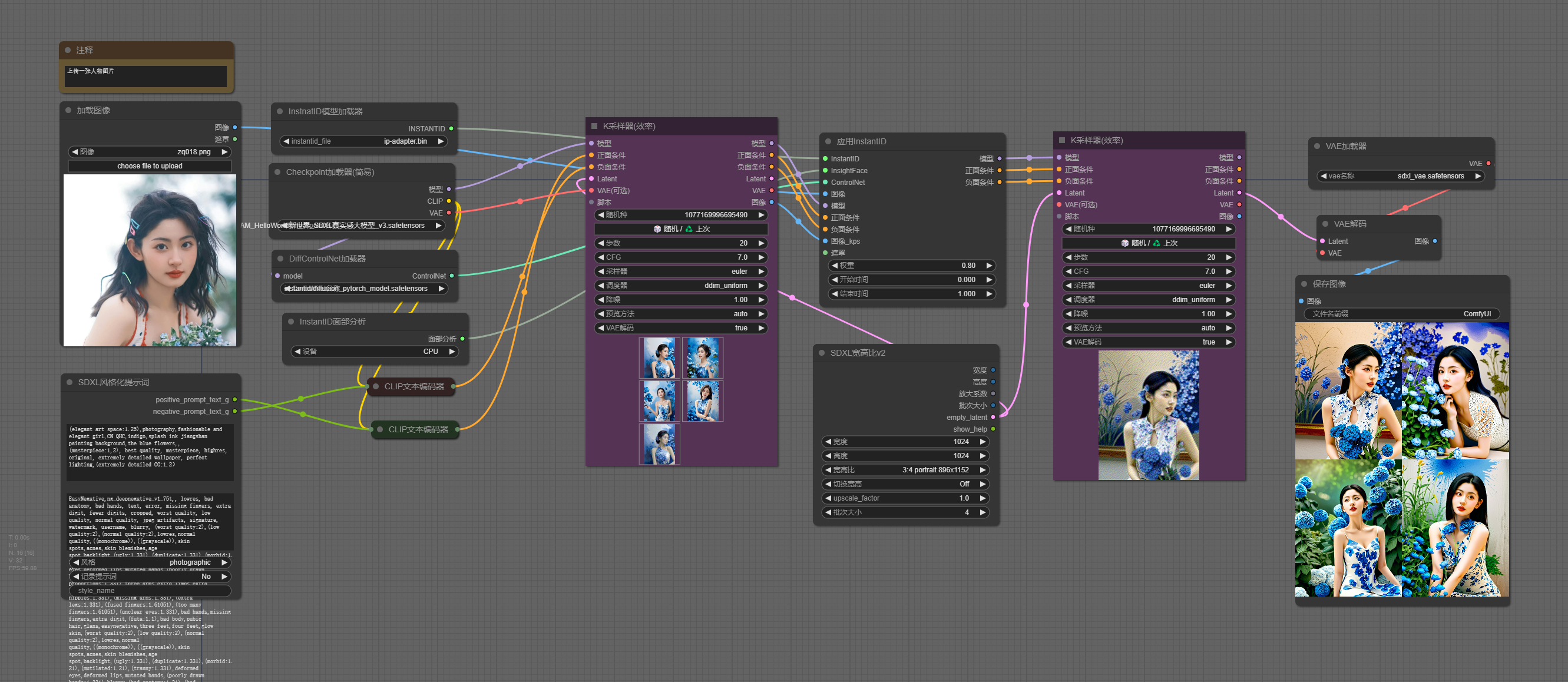Screen dimensions: 1568x682
Task: Click the positive prompt text area (elegant art space)
Action: tap(150, 452)
